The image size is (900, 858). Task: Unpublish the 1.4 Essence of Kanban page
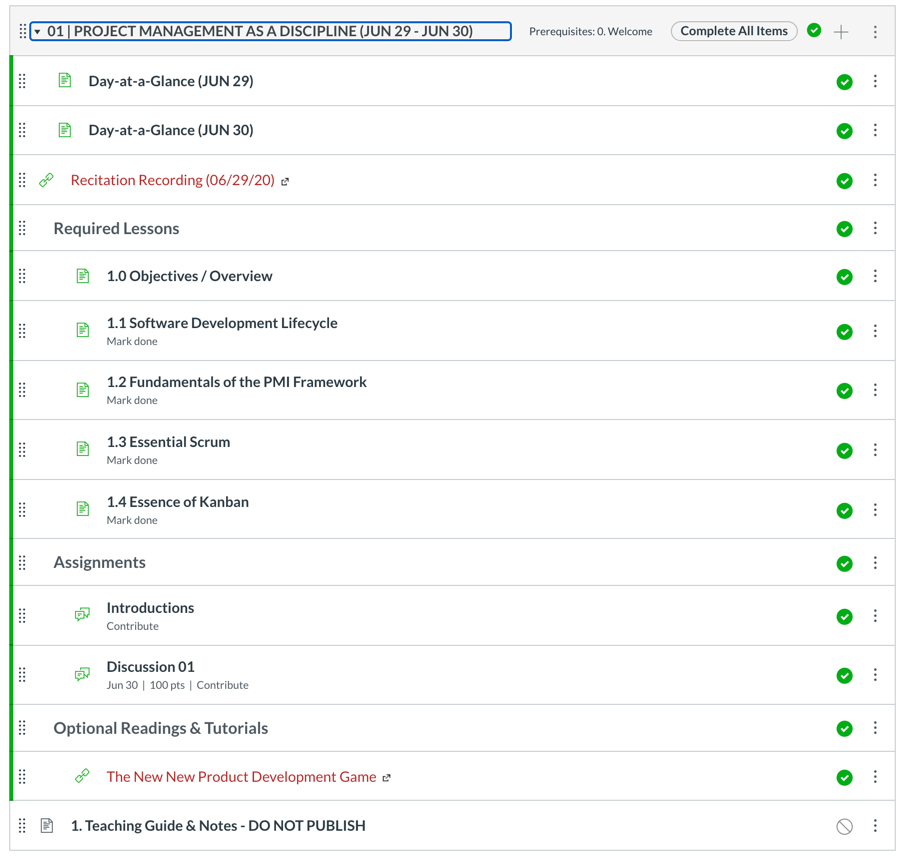845,510
